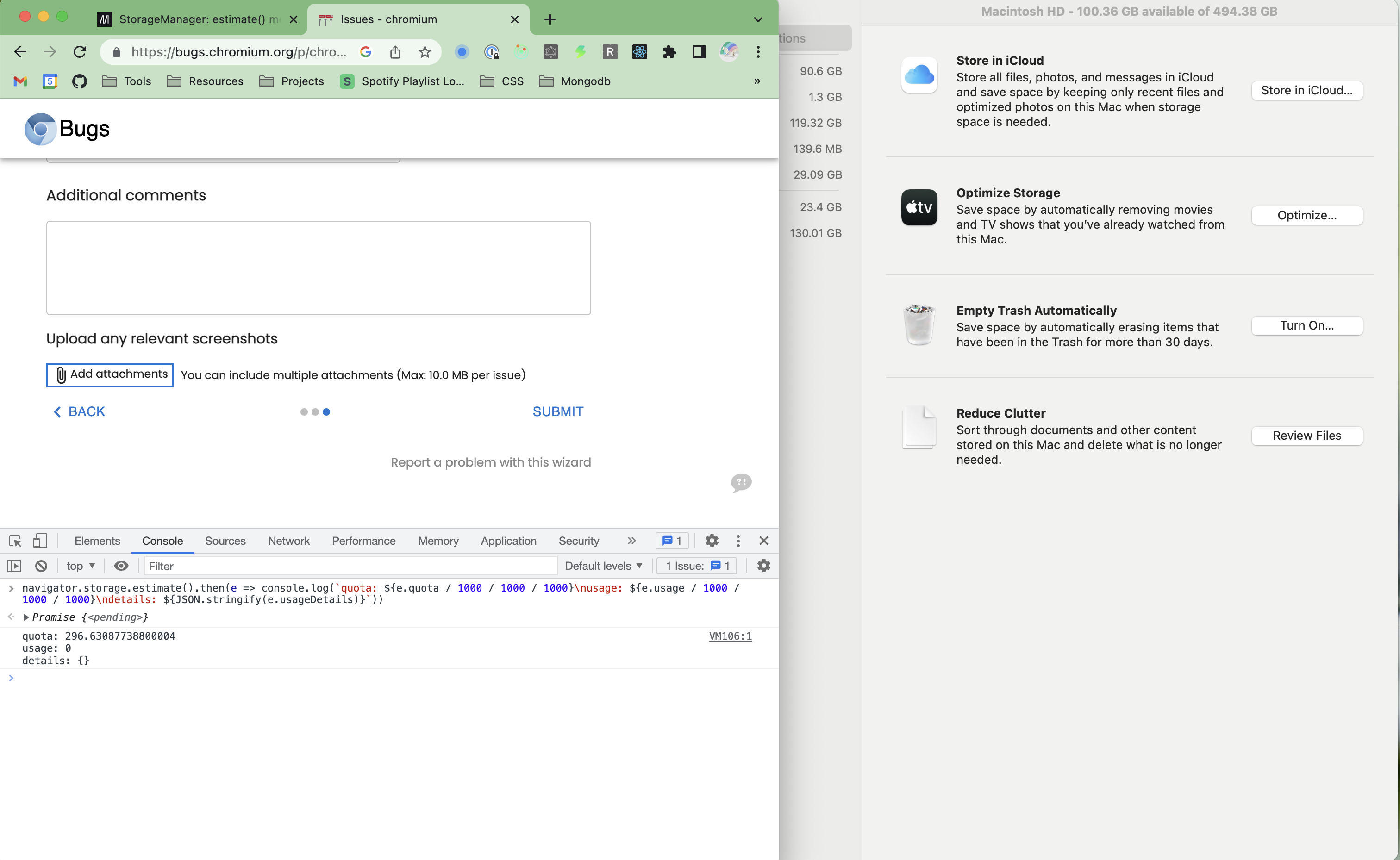Click the R extension icon in toolbar

pyautogui.click(x=610, y=52)
